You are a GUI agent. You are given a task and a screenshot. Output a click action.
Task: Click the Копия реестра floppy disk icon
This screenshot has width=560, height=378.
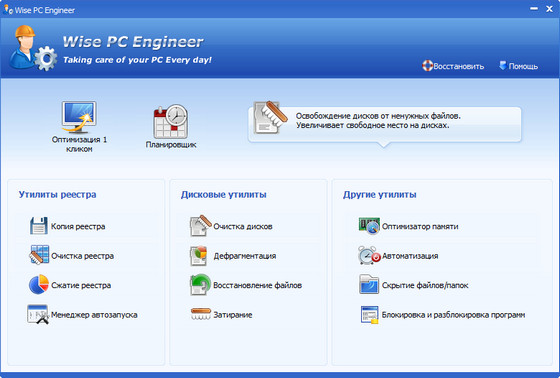click(x=39, y=226)
